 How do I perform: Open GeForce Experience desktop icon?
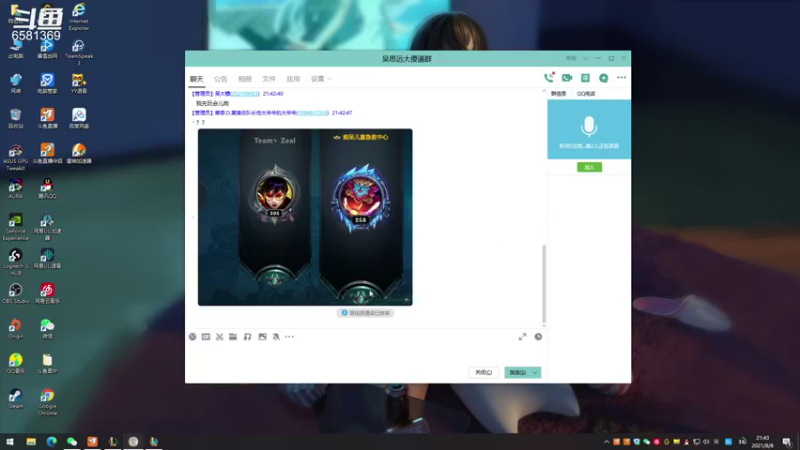[x=15, y=227]
